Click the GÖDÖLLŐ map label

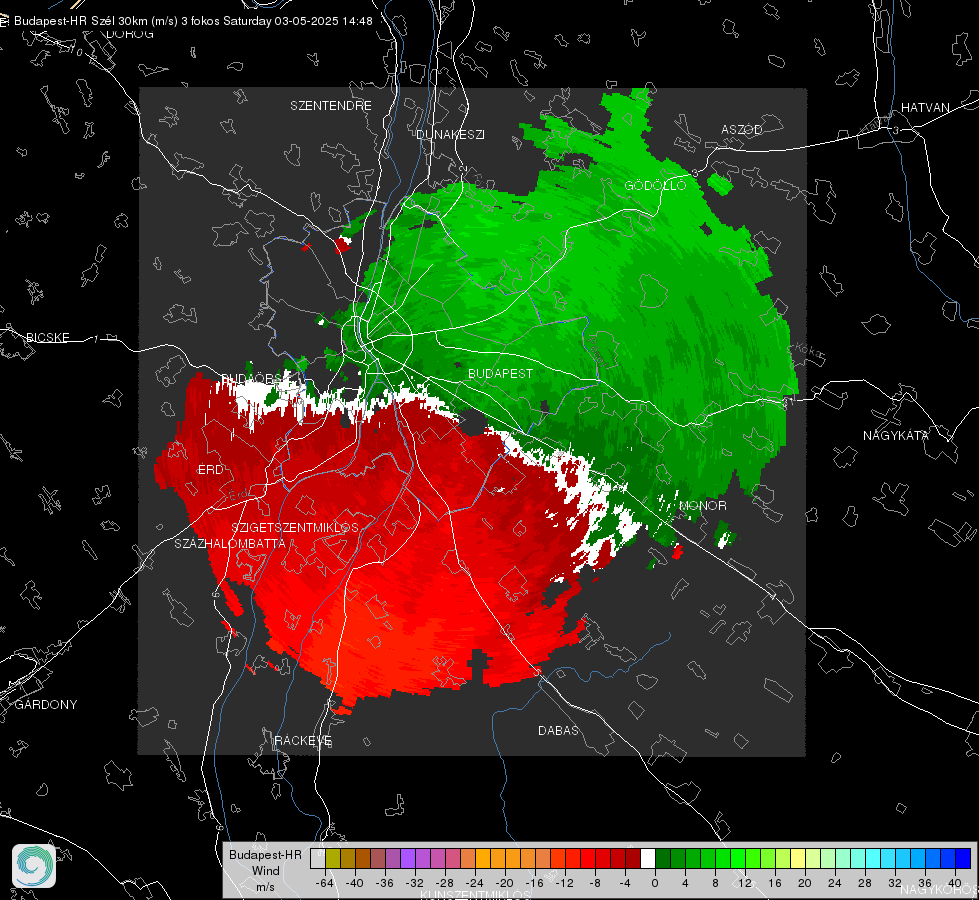655,185
